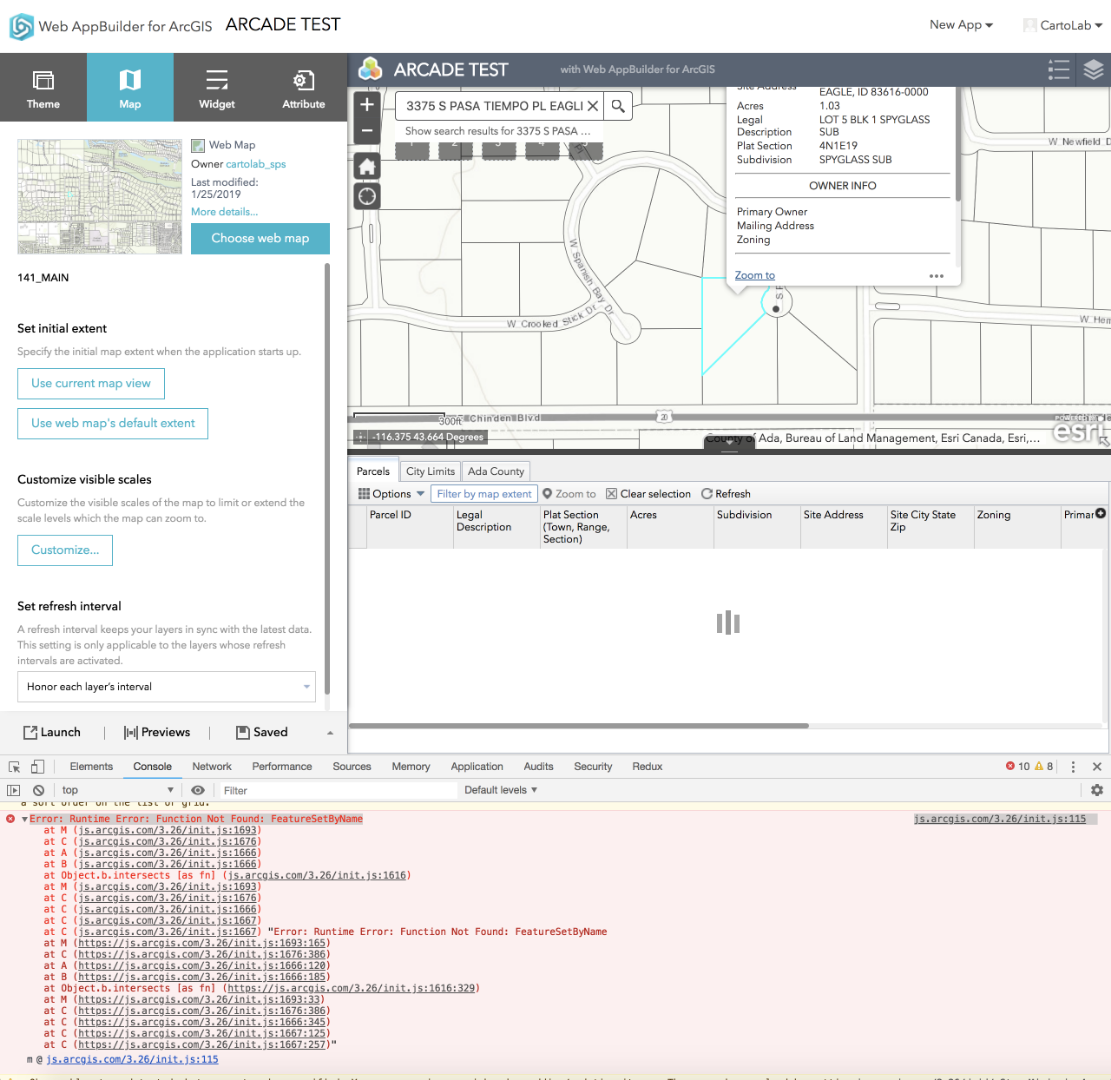Open the Previews option
This screenshot has height=1080, width=1111.
click(x=157, y=732)
